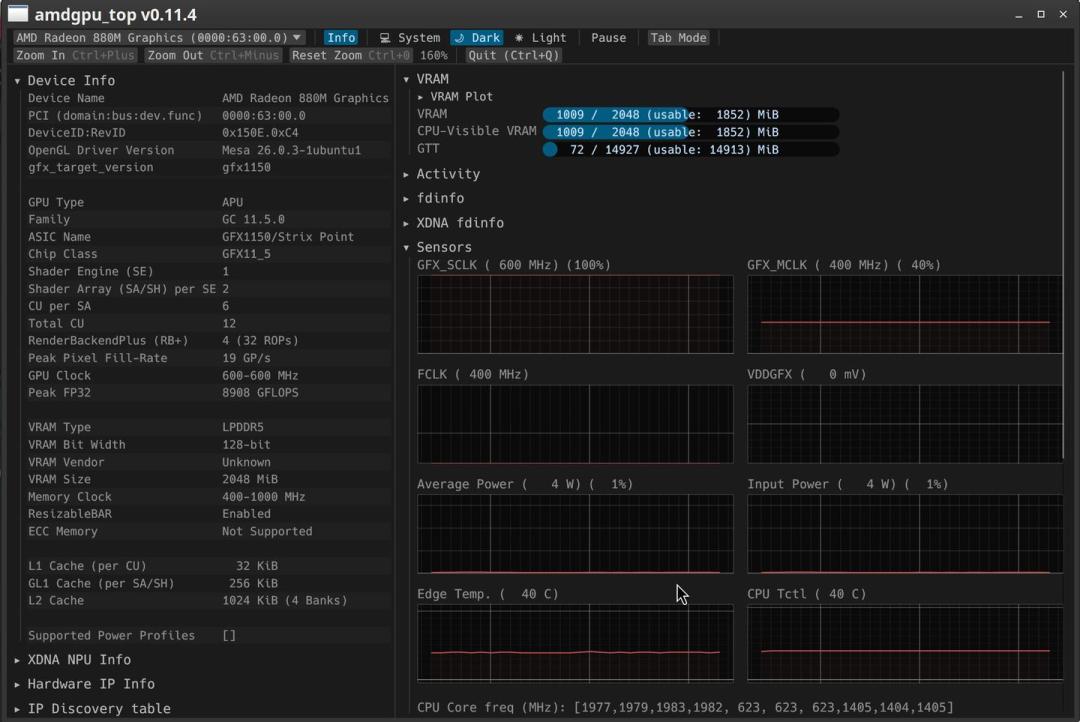
Task: Click the right panel vertical scrollbar
Action: [x=1065, y=265]
